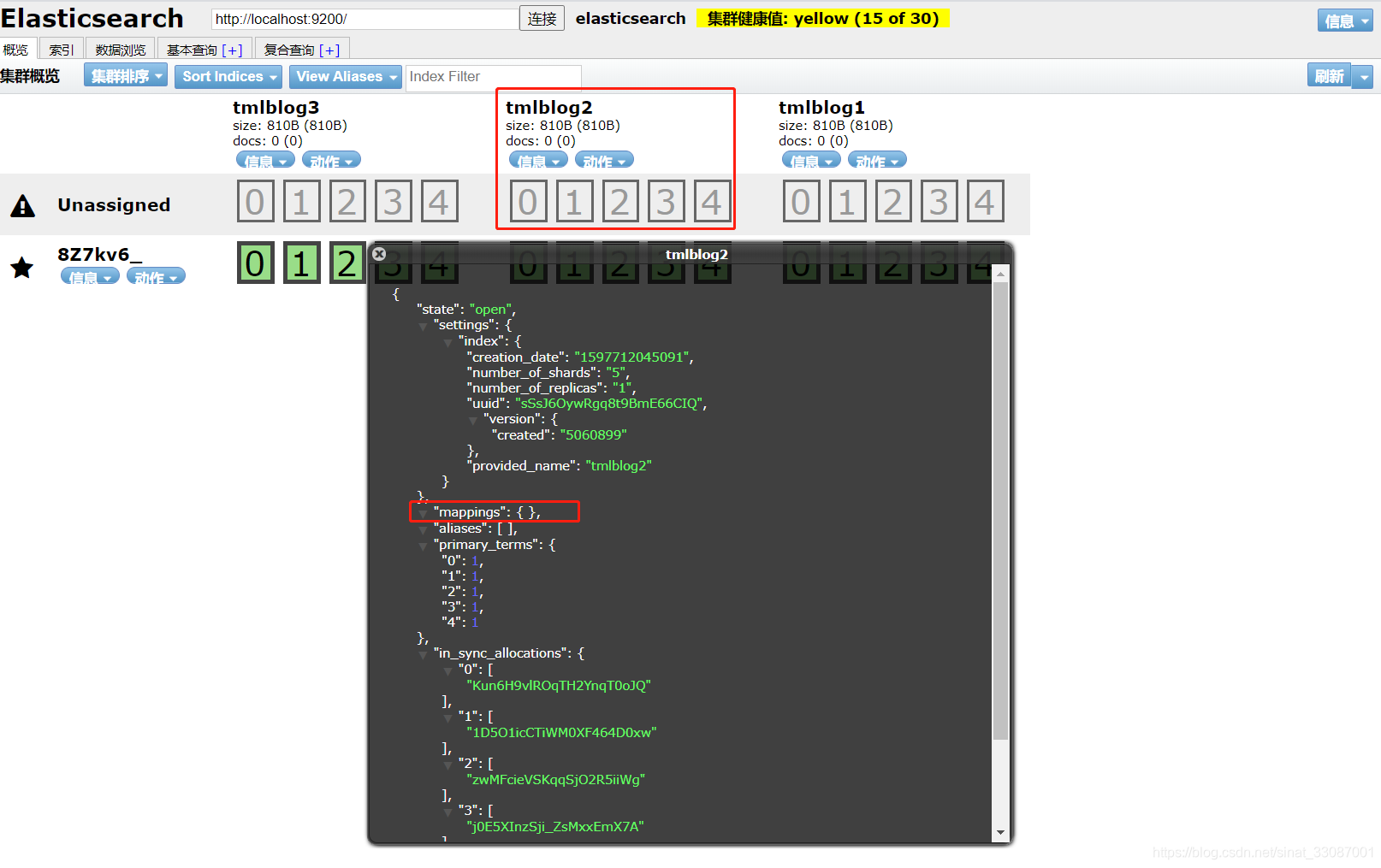The width and height of the screenshot is (1381, 868).
Task: Select unassigned shard 0 of tmlblog3
Action: coord(255,202)
